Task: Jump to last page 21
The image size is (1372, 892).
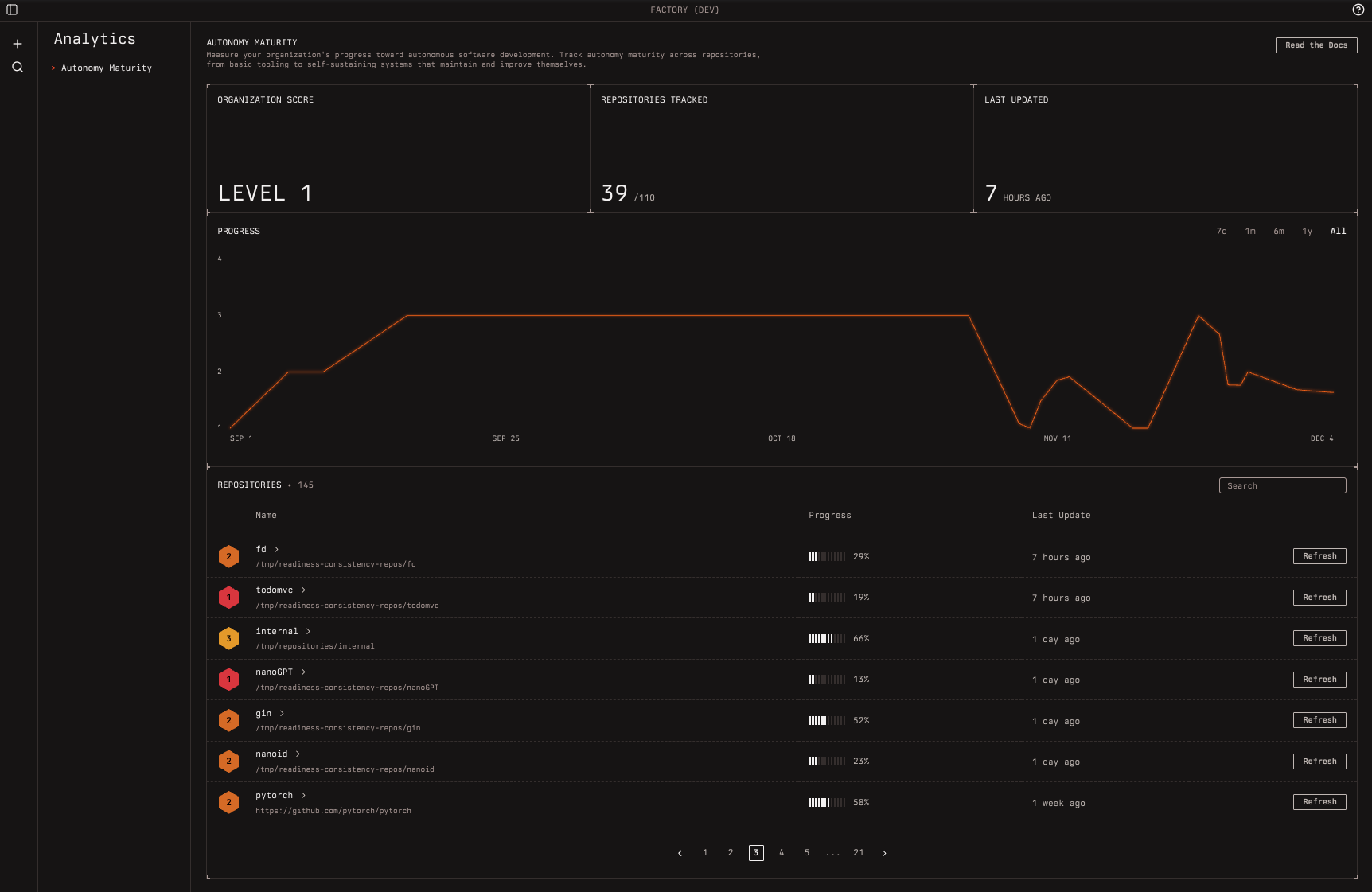Action: tap(859, 853)
